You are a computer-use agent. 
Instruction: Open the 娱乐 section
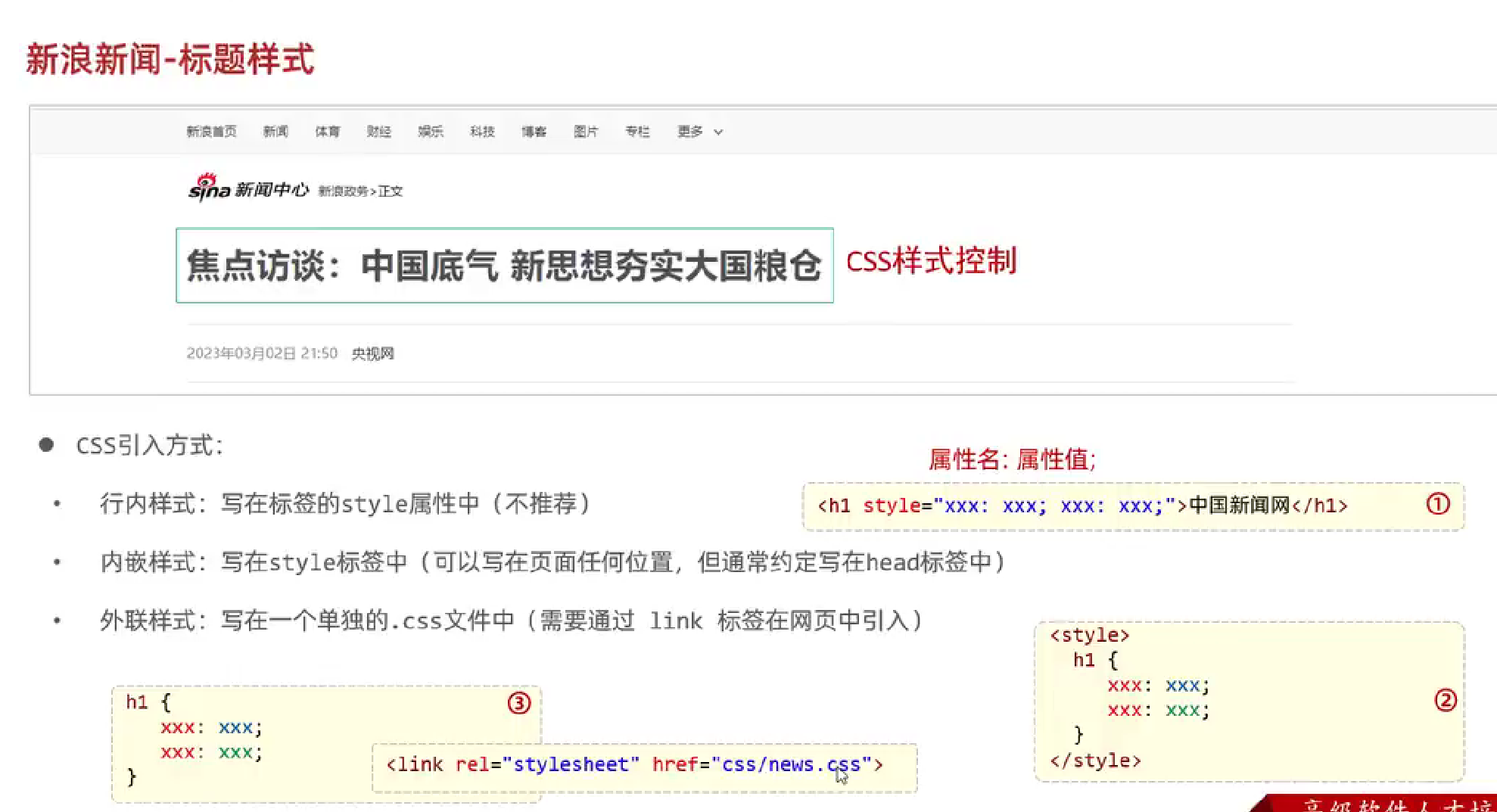pyautogui.click(x=430, y=131)
